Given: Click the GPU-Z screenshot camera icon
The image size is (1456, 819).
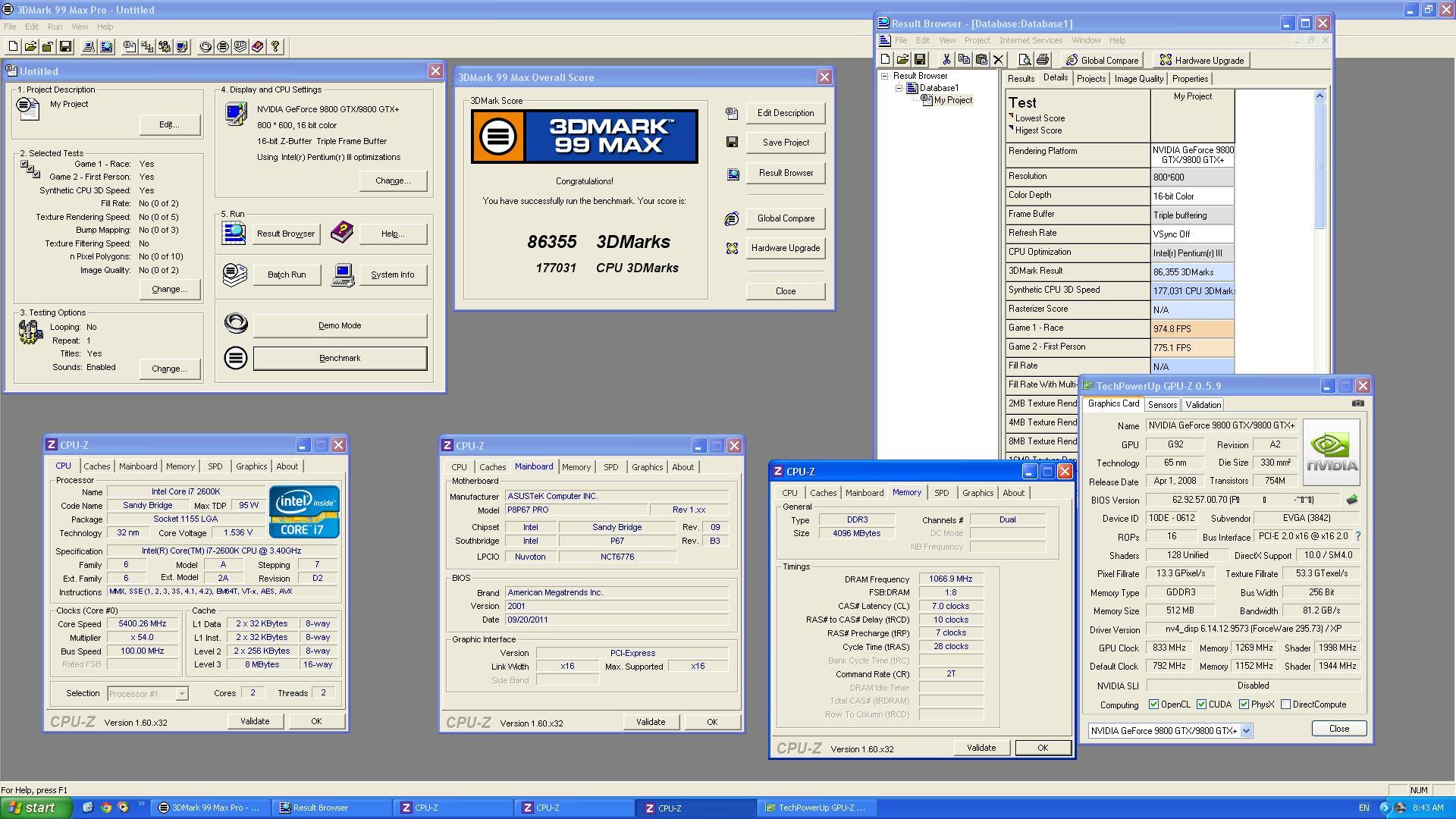Looking at the screenshot, I should coord(1358,403).
